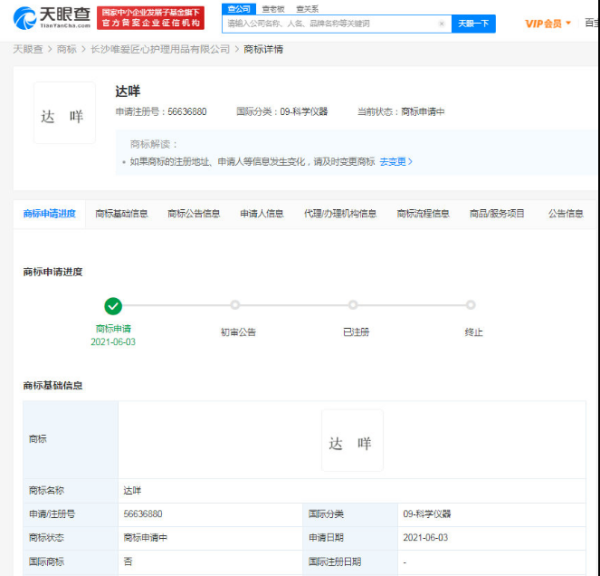Click the header status 商标申请中
The width and height of the screenshot is (600, 576).
pyautogui.click(x=422, y=112)
